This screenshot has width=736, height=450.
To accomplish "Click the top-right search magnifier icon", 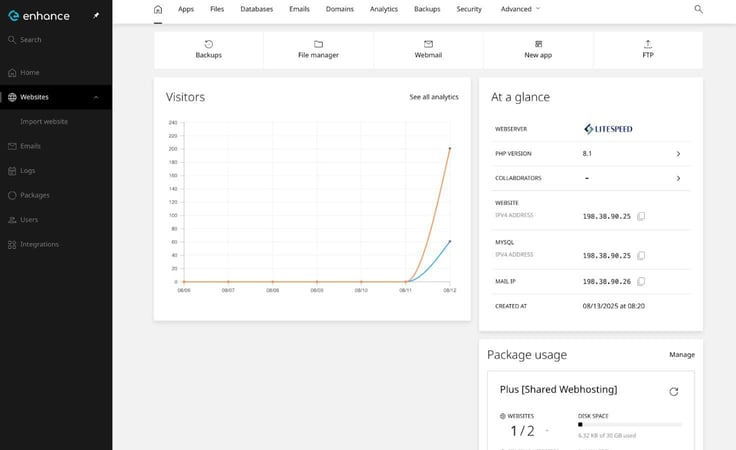I will (x=698, y=9).
